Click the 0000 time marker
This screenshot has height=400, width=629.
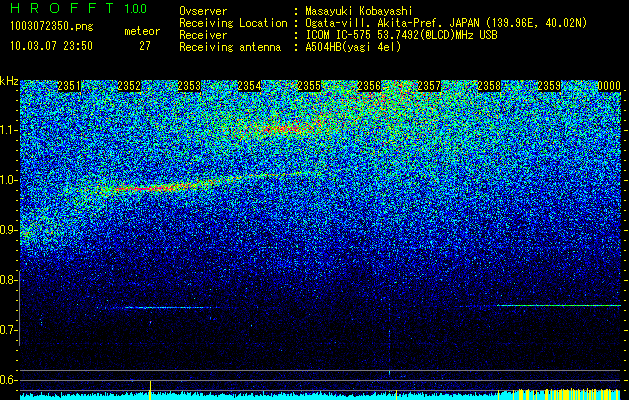[609, 86]
